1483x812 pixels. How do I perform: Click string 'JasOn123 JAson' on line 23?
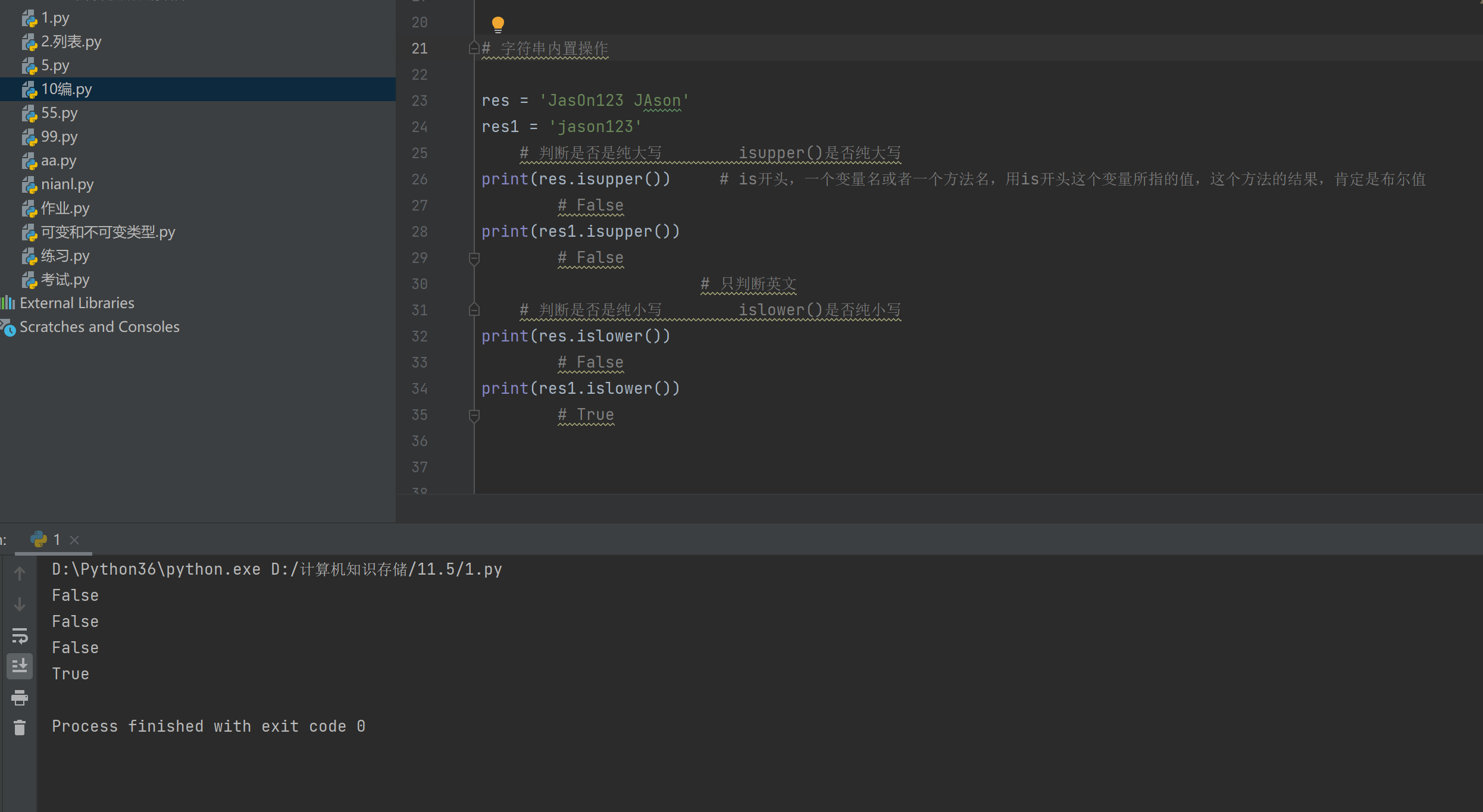click(x=614, y=101)
